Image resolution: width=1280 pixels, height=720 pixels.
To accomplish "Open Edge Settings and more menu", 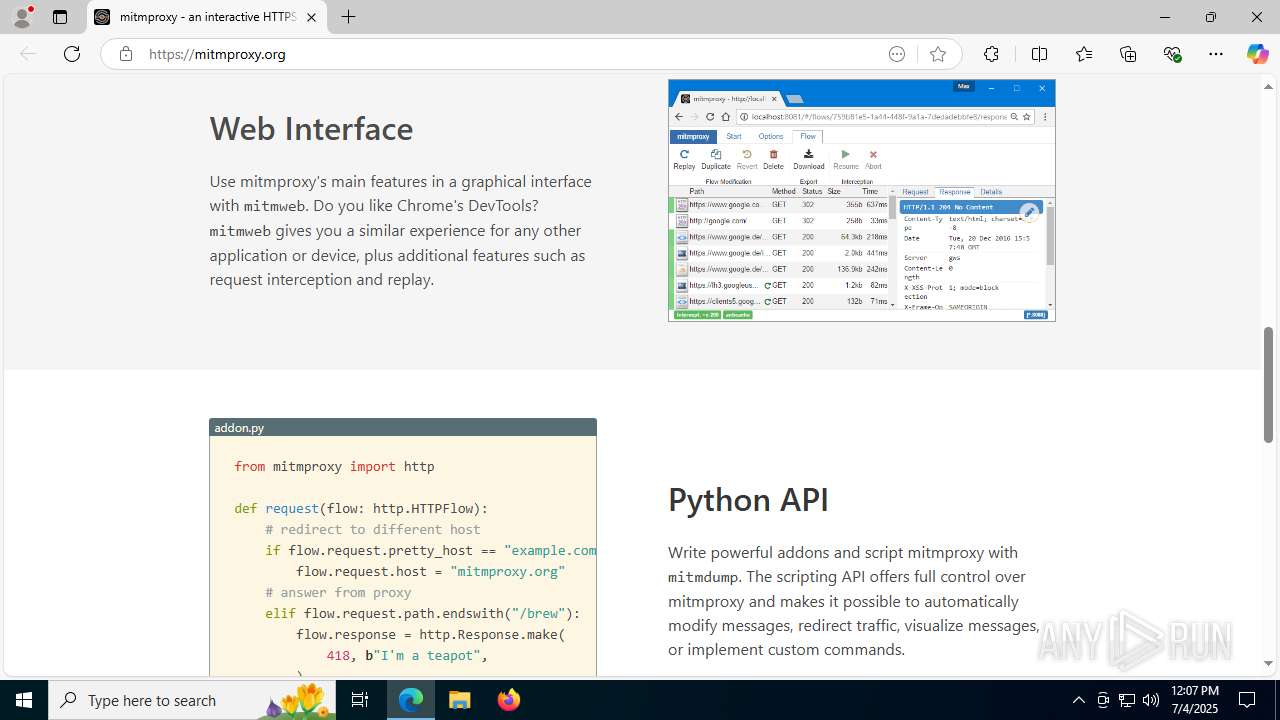I will point(1216,54).
